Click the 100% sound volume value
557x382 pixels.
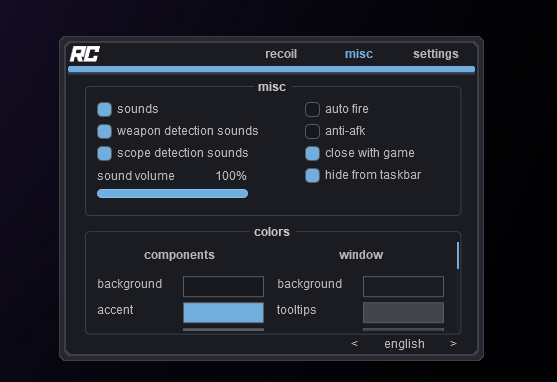tap(231, 176)
